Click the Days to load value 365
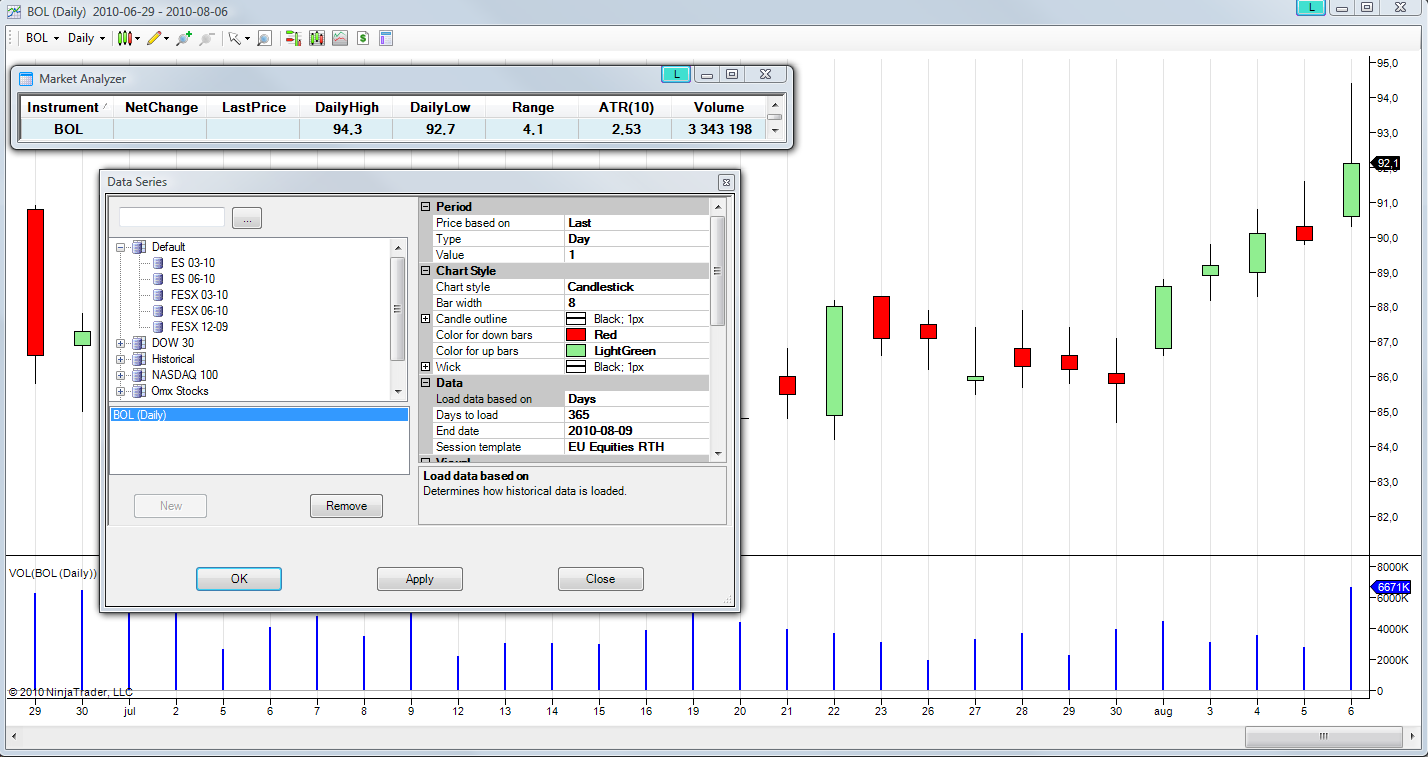Viewport: 1428px width, 757px height. [637, 415]
